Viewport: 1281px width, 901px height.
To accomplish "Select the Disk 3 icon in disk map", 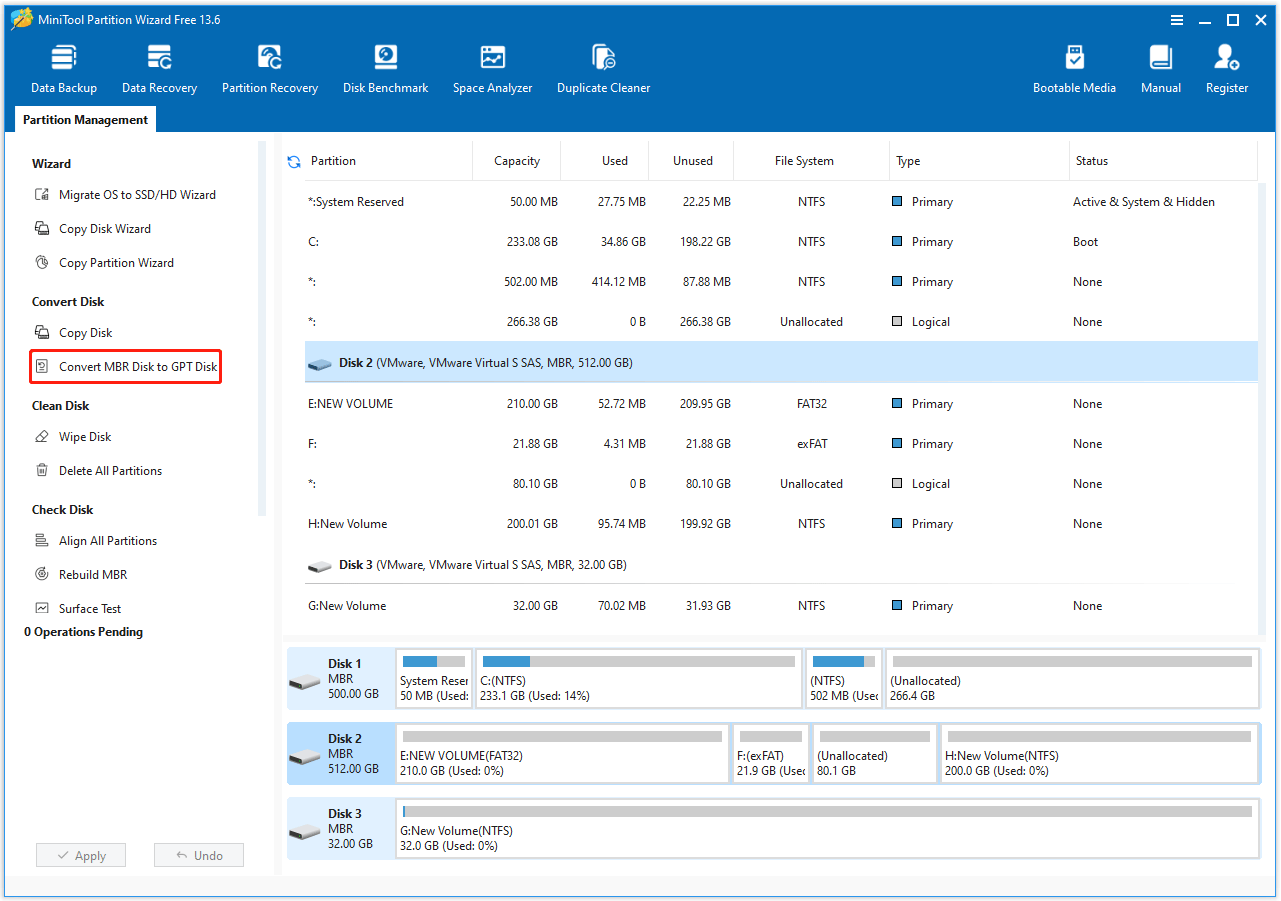I will 304,832.
